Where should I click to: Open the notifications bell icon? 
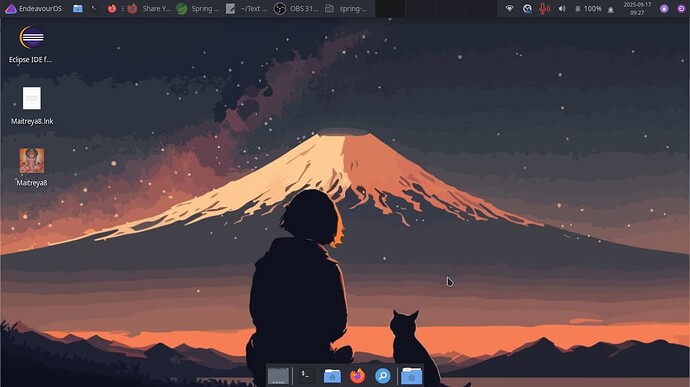coord(610,10)
